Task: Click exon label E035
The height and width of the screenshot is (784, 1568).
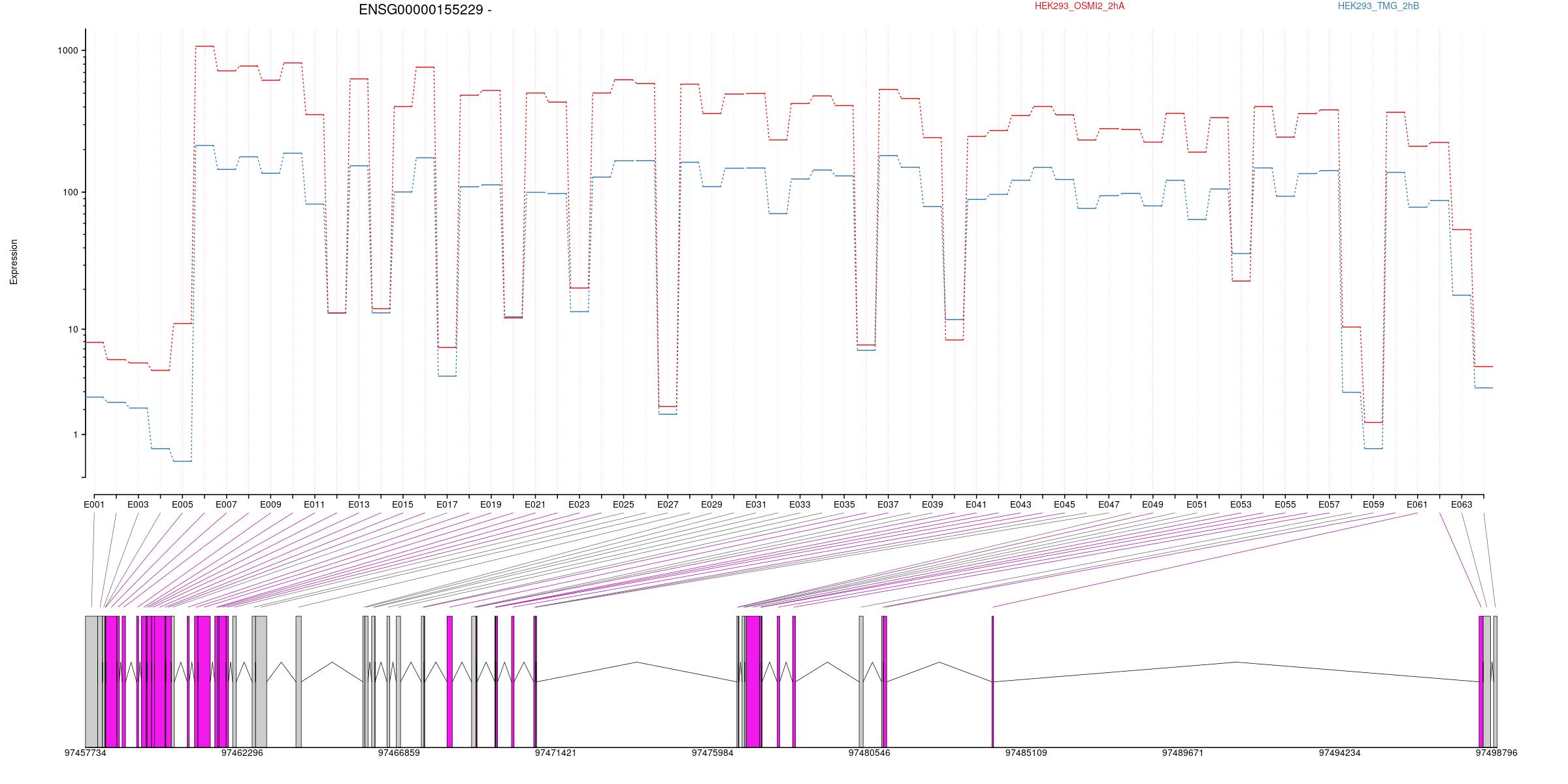Action: (844, 504)
